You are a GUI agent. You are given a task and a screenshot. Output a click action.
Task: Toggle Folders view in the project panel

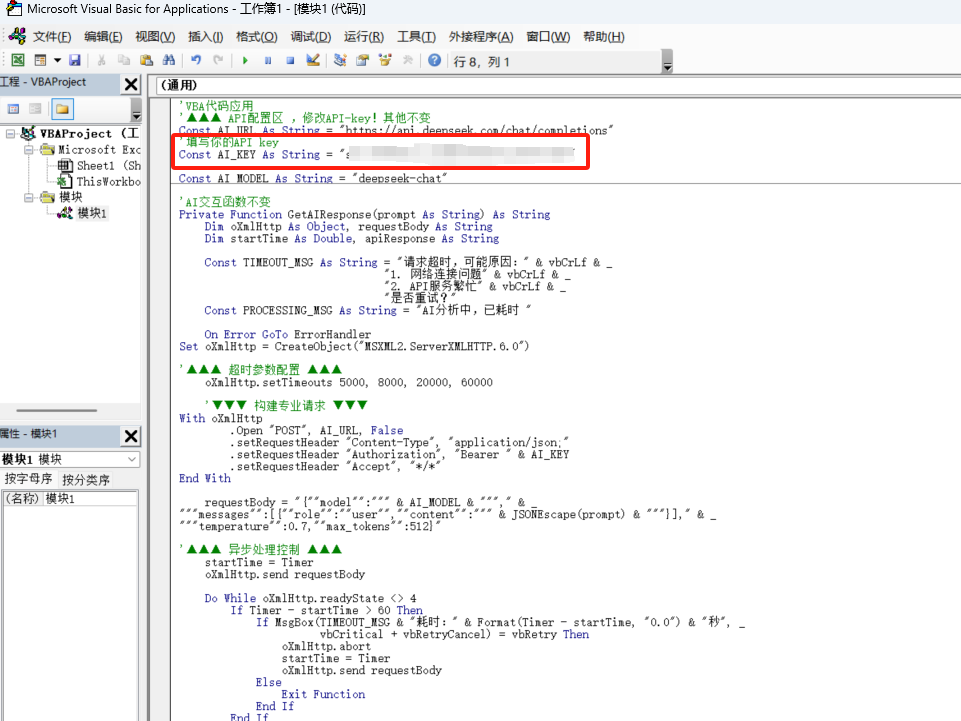pos(62,109)
